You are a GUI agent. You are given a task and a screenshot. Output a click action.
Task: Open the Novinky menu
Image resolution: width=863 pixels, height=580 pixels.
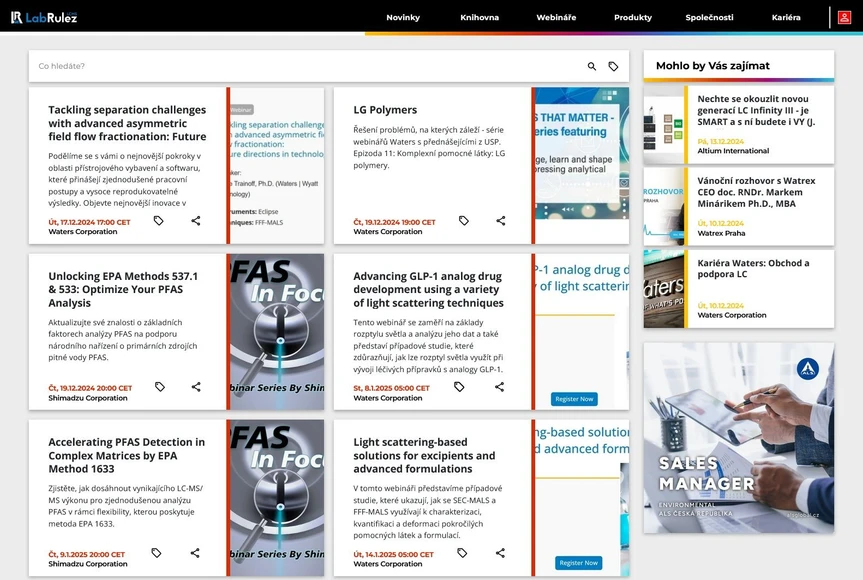[x=403, y=18]
